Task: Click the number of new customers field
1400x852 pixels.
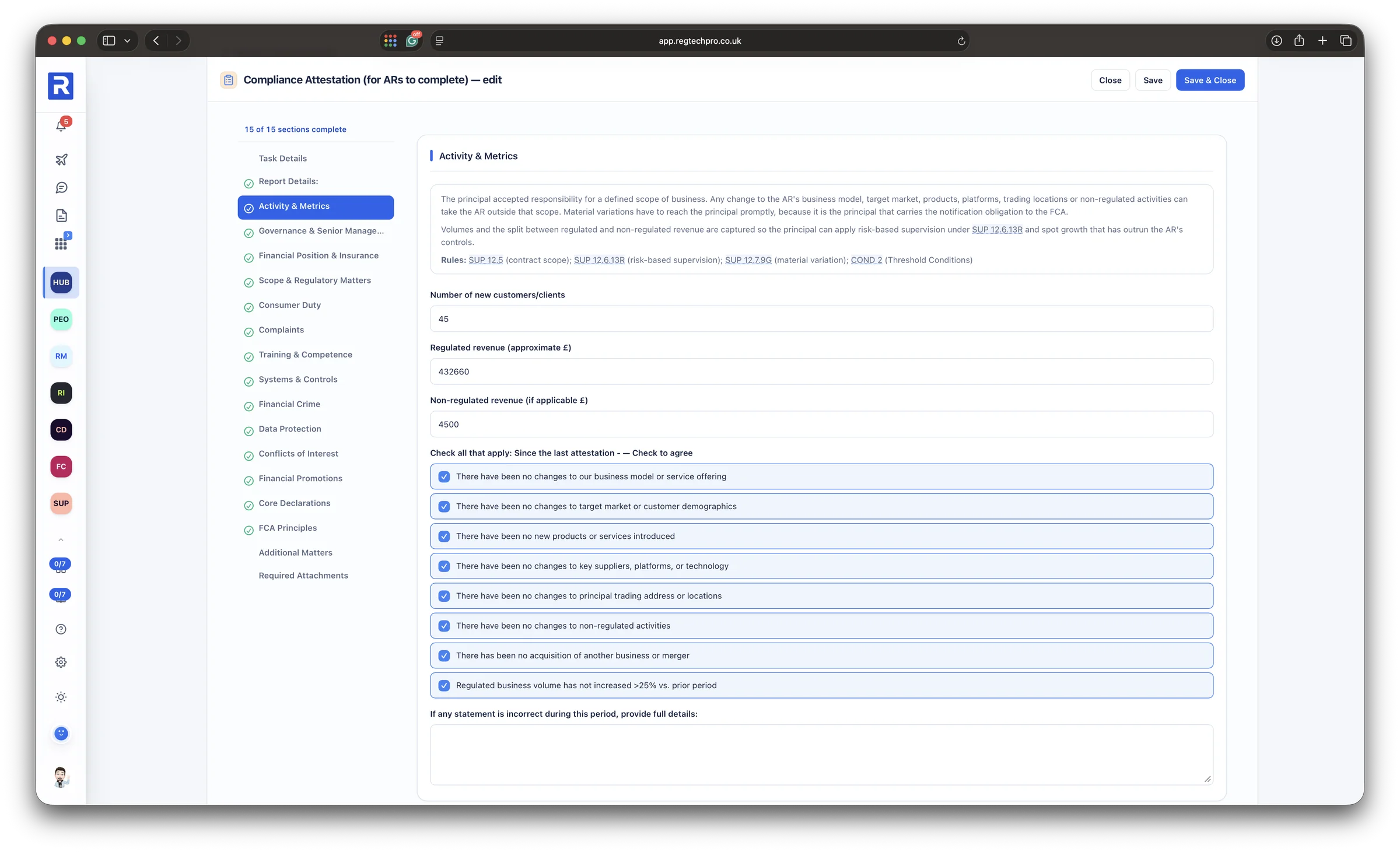Action: coord(821,319)
